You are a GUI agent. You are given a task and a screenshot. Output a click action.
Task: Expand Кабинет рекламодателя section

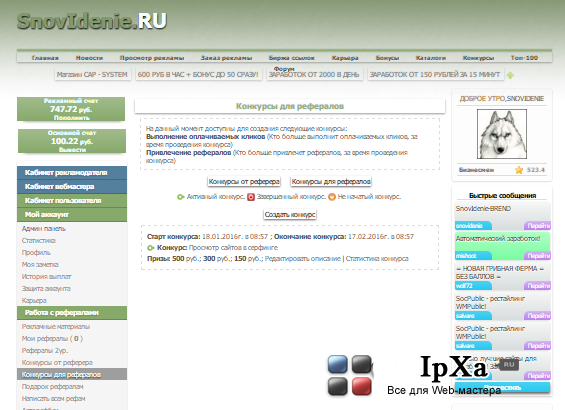tap(72, 173)
